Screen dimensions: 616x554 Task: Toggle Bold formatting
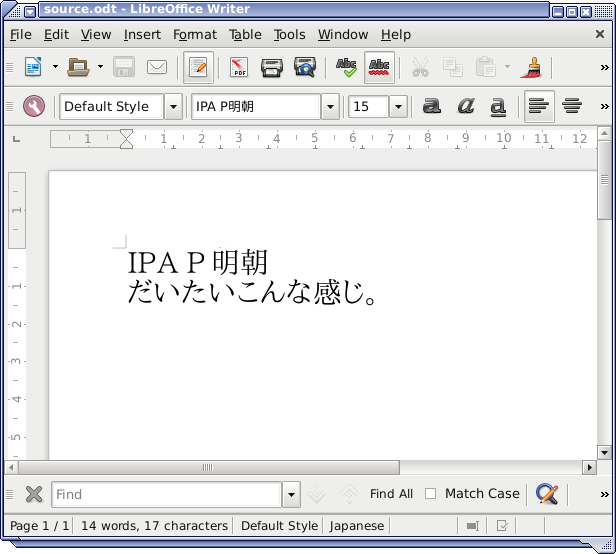tap(432, 106)
